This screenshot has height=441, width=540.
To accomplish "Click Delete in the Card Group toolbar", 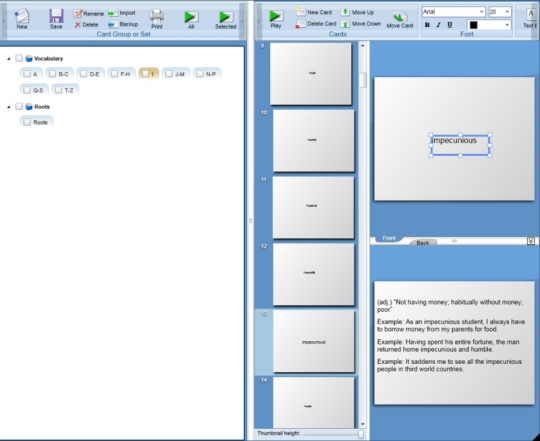I will point(86,24).
